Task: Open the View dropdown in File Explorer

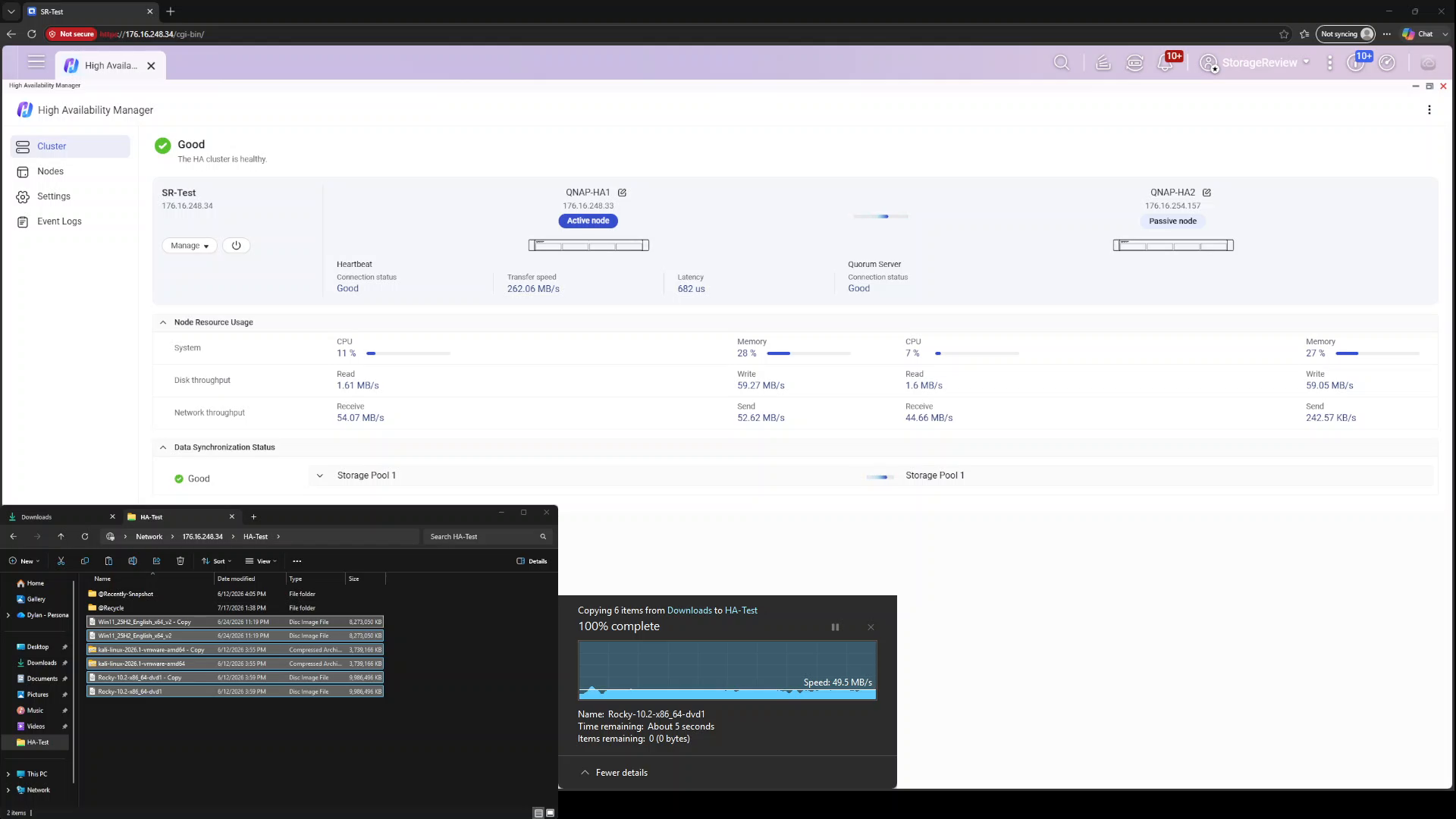Action: pos(261,561)
